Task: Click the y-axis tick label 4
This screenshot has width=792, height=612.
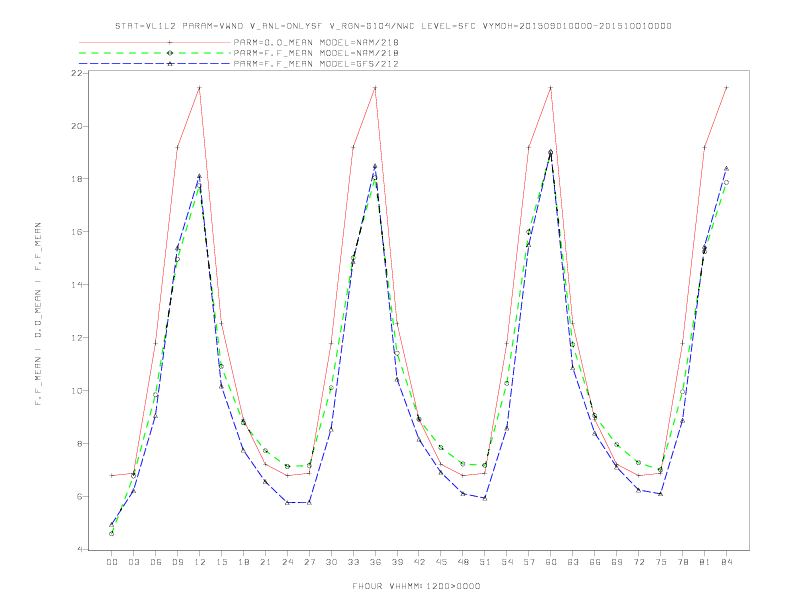Action: (79, 549)
